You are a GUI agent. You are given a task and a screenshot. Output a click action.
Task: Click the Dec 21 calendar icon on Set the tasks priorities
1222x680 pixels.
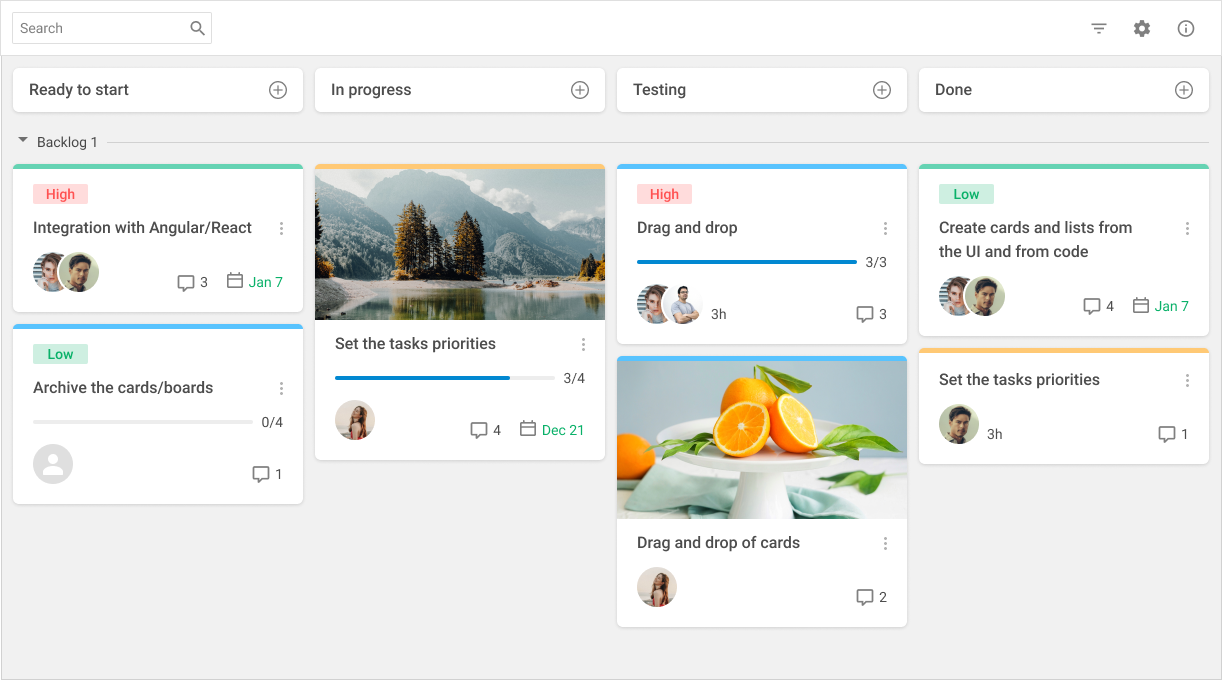(528, 428)
